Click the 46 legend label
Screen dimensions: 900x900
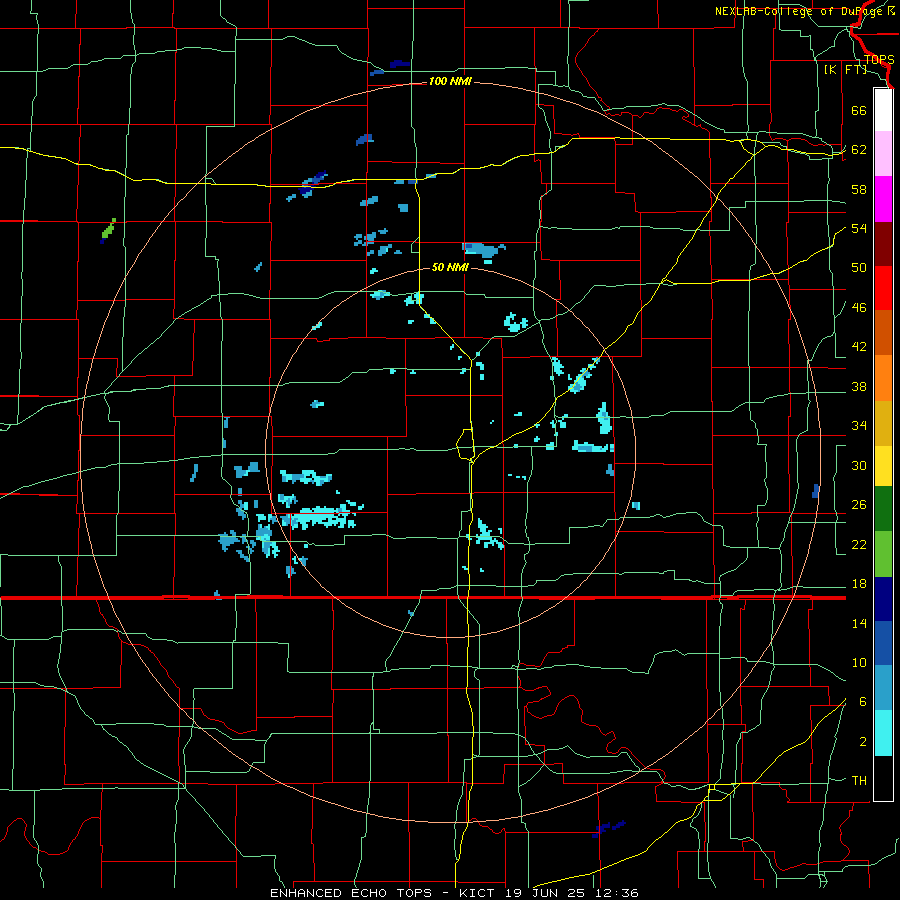[x=859, y=308]
